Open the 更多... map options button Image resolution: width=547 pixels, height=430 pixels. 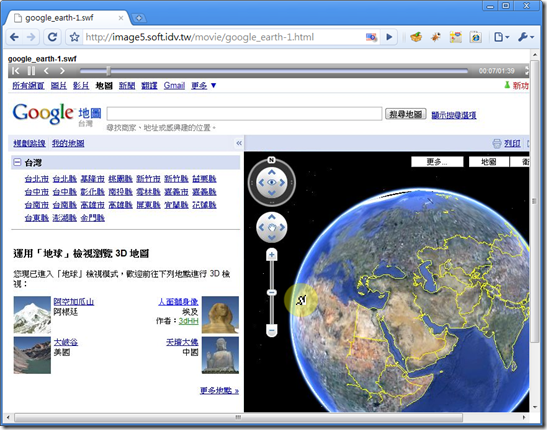click(x=437, y=162)
